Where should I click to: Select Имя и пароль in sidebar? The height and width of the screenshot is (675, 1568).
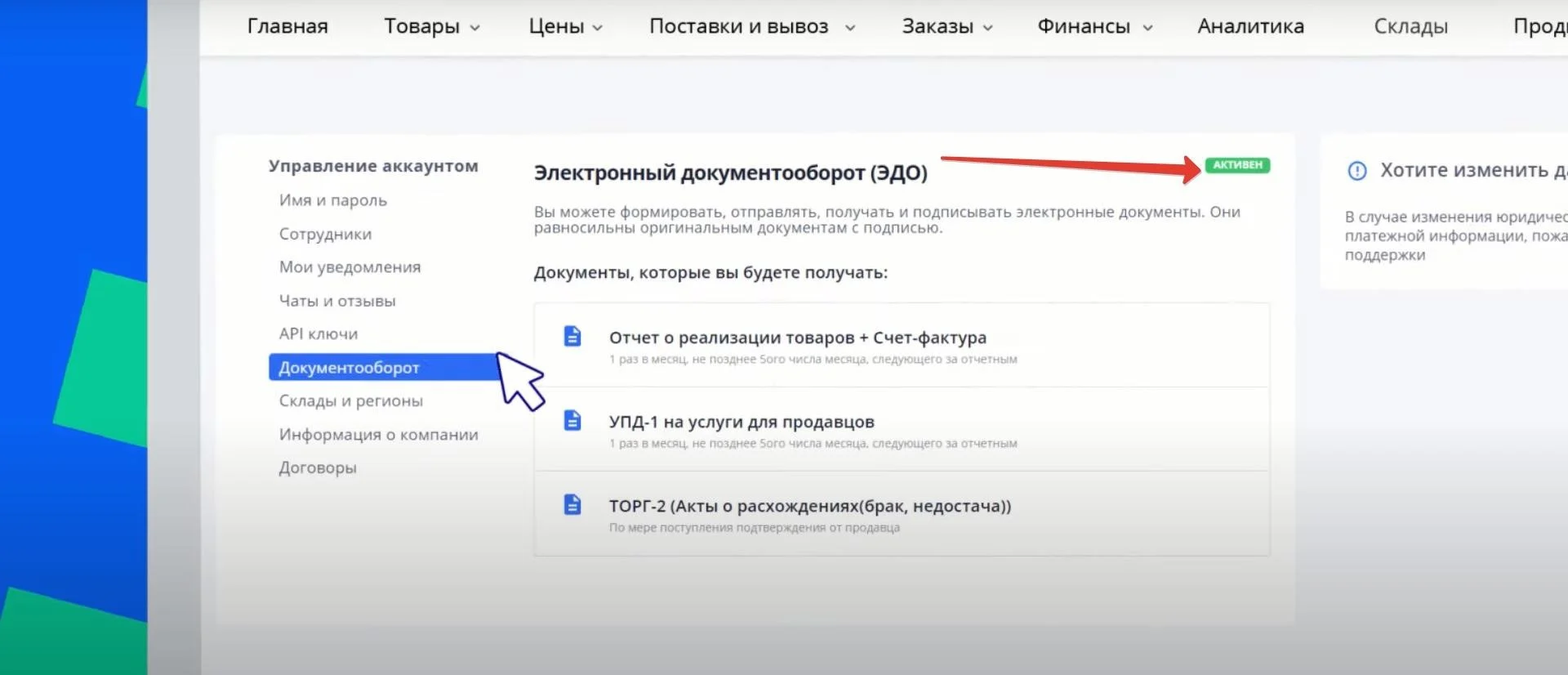(x=333, y=200)
